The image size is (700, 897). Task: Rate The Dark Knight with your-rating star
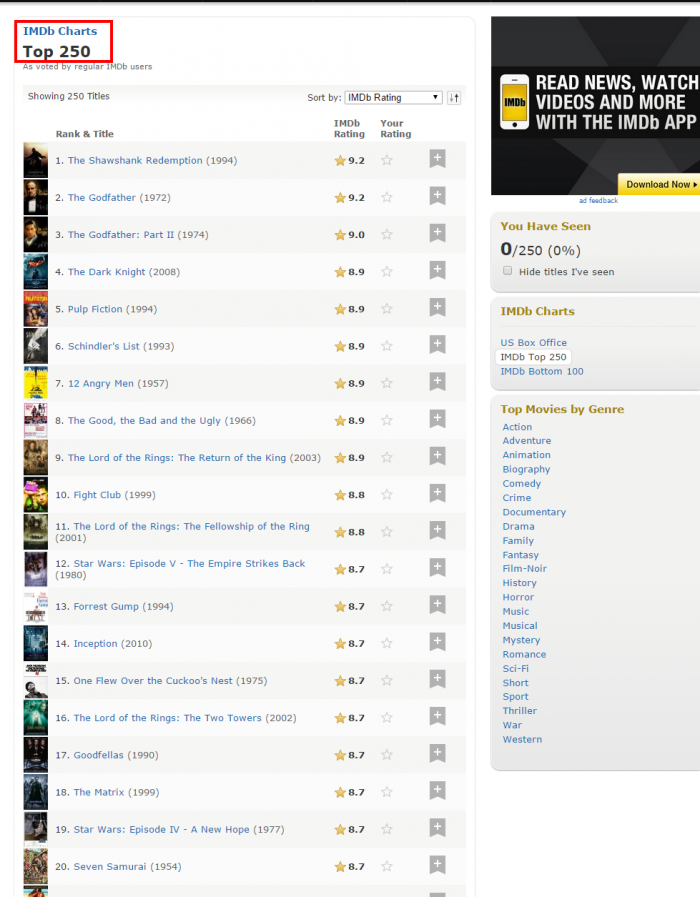[387, 272]
